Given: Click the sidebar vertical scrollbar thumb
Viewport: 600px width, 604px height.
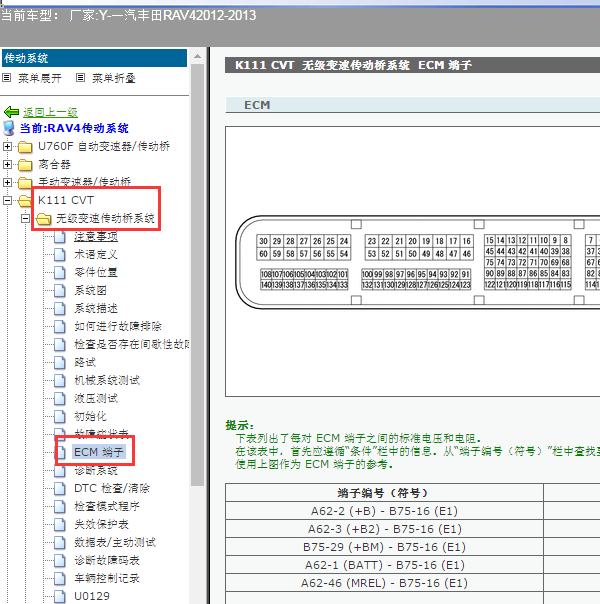Looking at the screenshot, I should [x=198, y=275].
